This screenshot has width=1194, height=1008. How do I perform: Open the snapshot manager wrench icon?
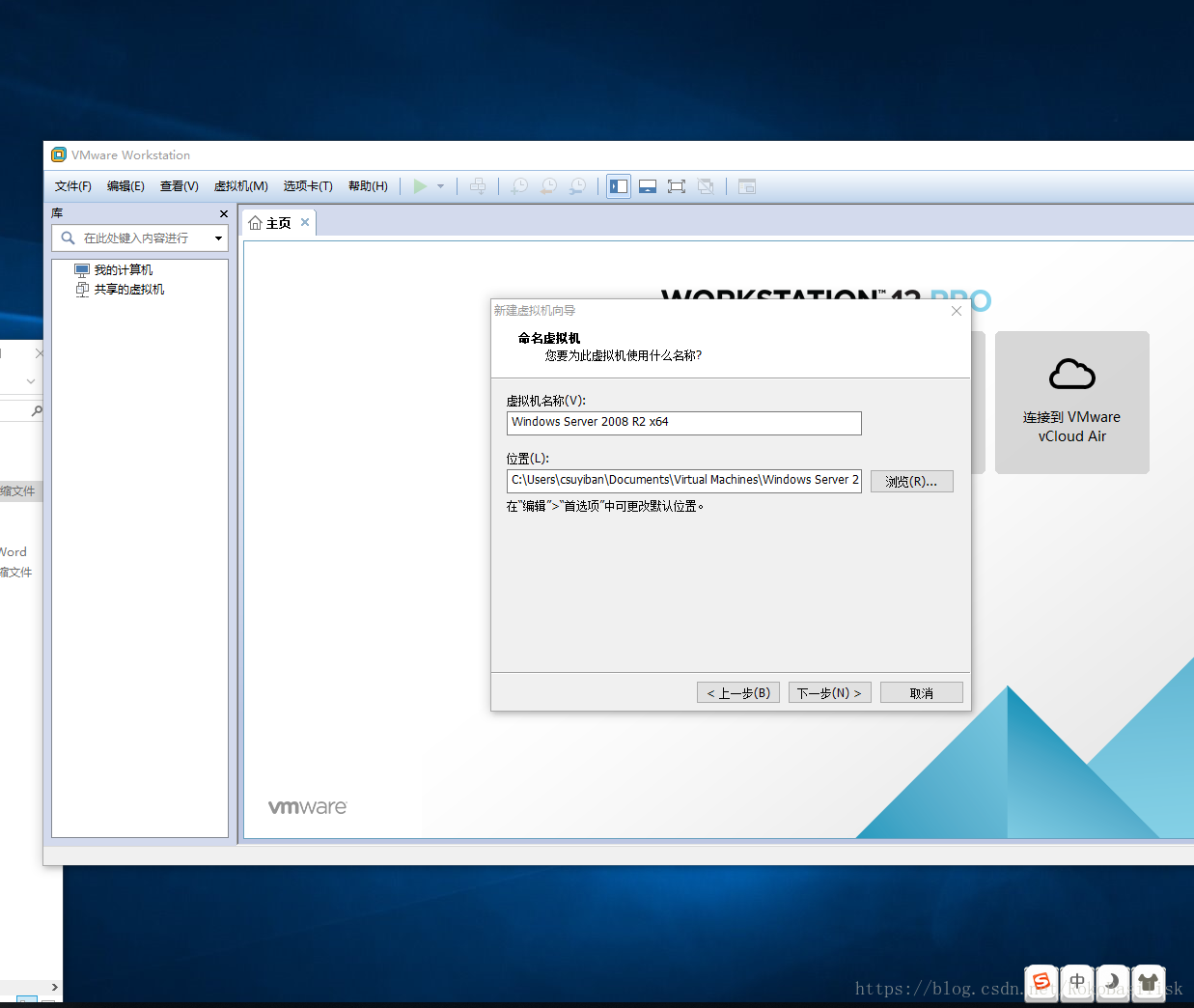point(577,186)
